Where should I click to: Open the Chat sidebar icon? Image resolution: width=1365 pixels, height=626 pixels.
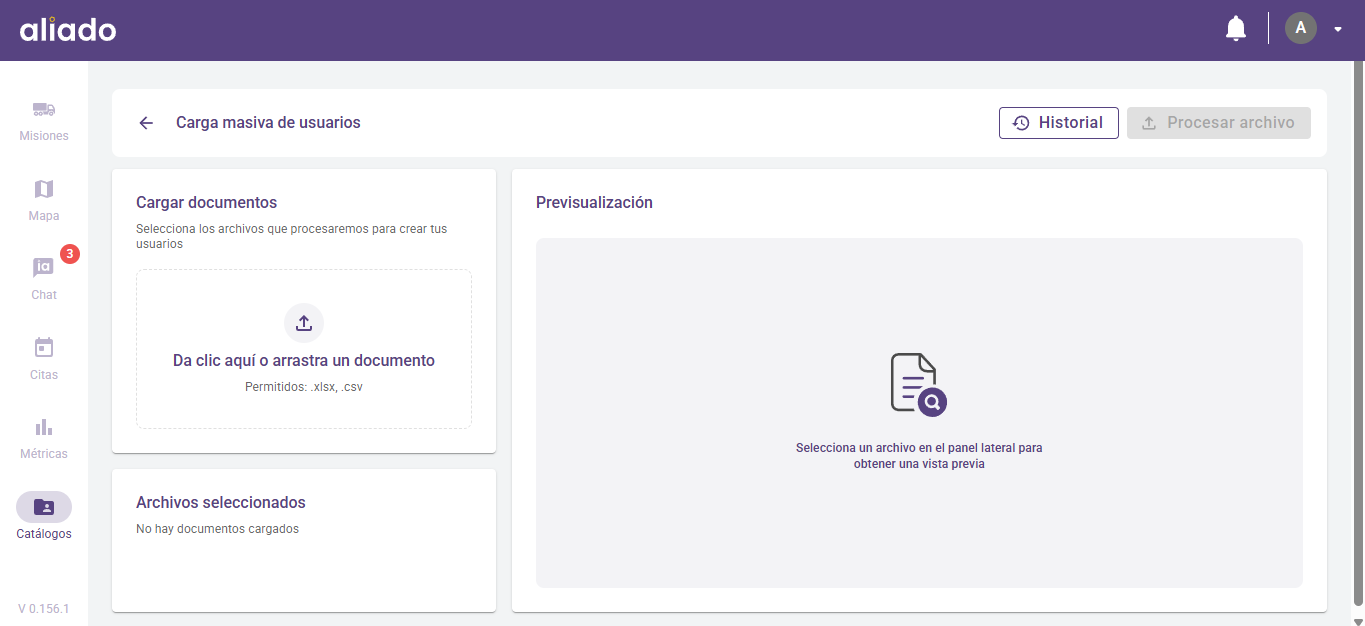tap(44, 268)
